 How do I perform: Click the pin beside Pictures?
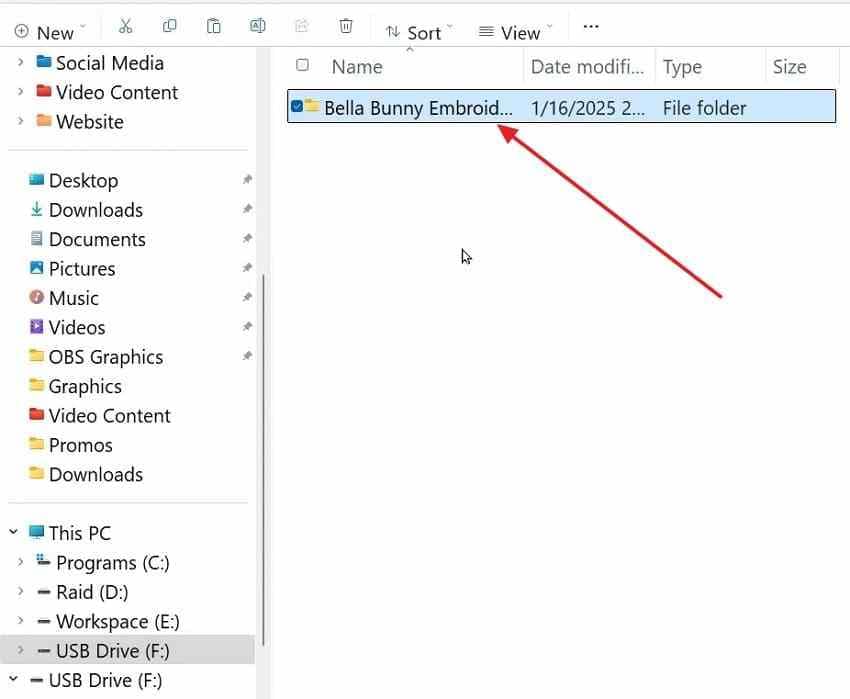pos(247,267)
